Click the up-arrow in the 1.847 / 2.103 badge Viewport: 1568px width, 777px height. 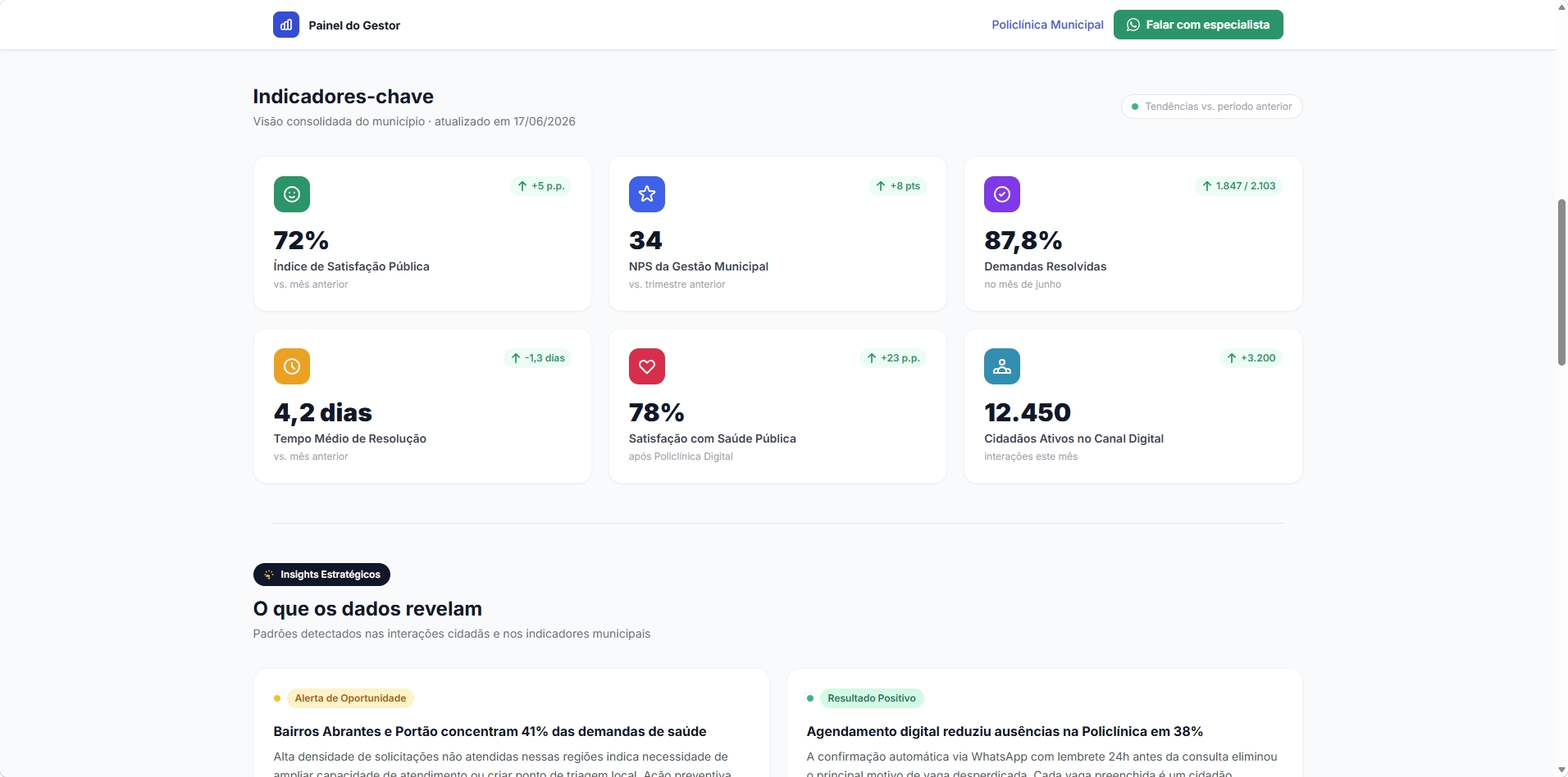coord(1207,186)
